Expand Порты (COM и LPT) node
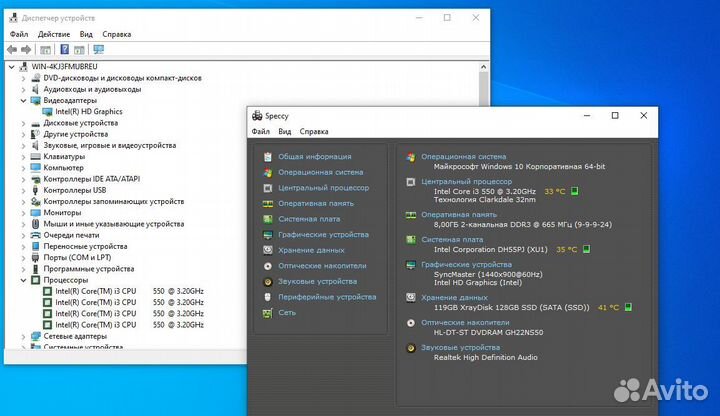720x416 pixels. pos(23,258)
